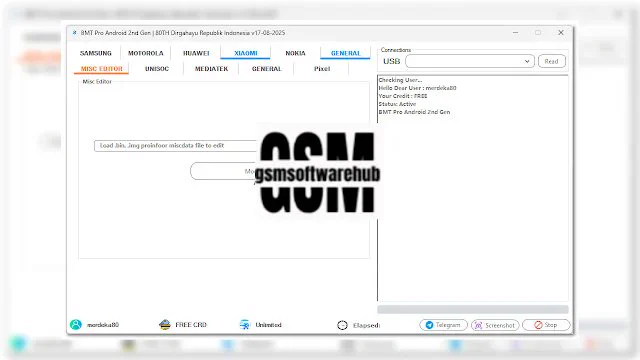Click the Screenshot button

[x=495, y=325]
